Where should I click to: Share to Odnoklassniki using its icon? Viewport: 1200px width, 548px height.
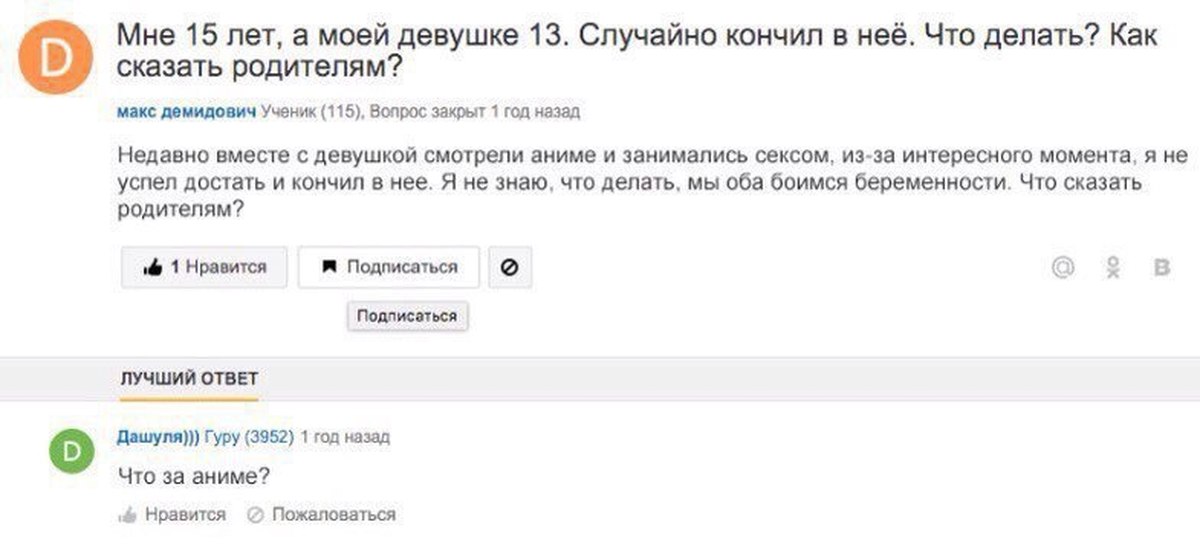pyautogui.click(x=1112, y=268)
